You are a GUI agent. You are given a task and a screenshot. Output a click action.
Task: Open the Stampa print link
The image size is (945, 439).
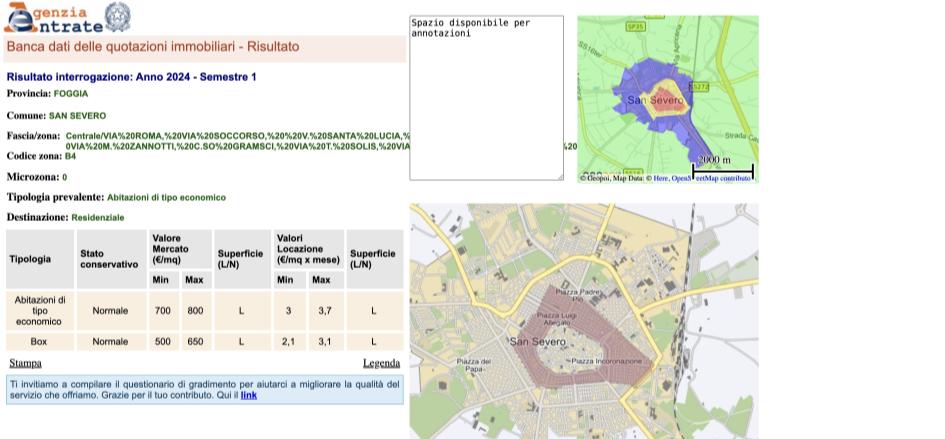click(x=25, y=363)
